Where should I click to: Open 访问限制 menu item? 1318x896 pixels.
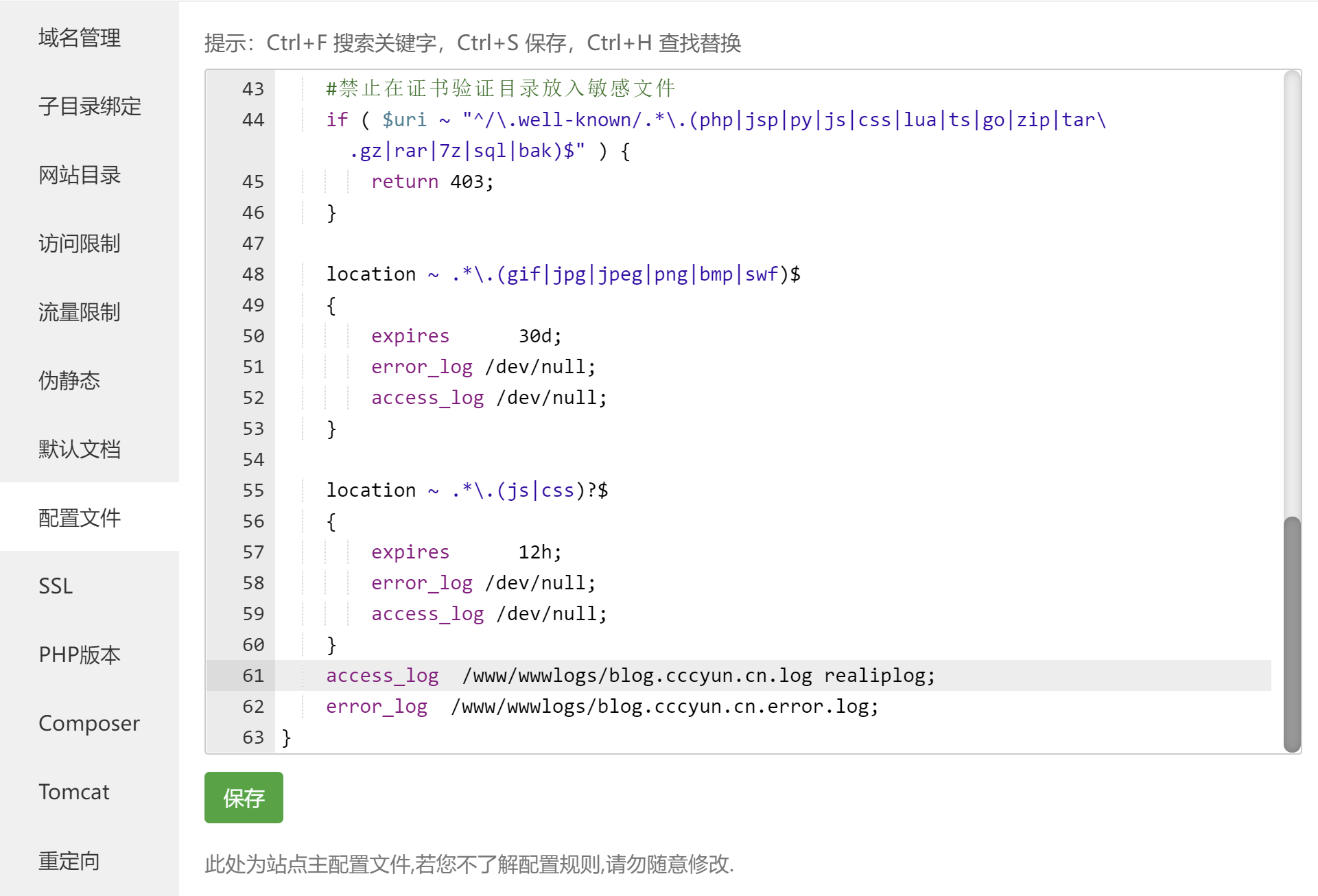pos(80,244)
